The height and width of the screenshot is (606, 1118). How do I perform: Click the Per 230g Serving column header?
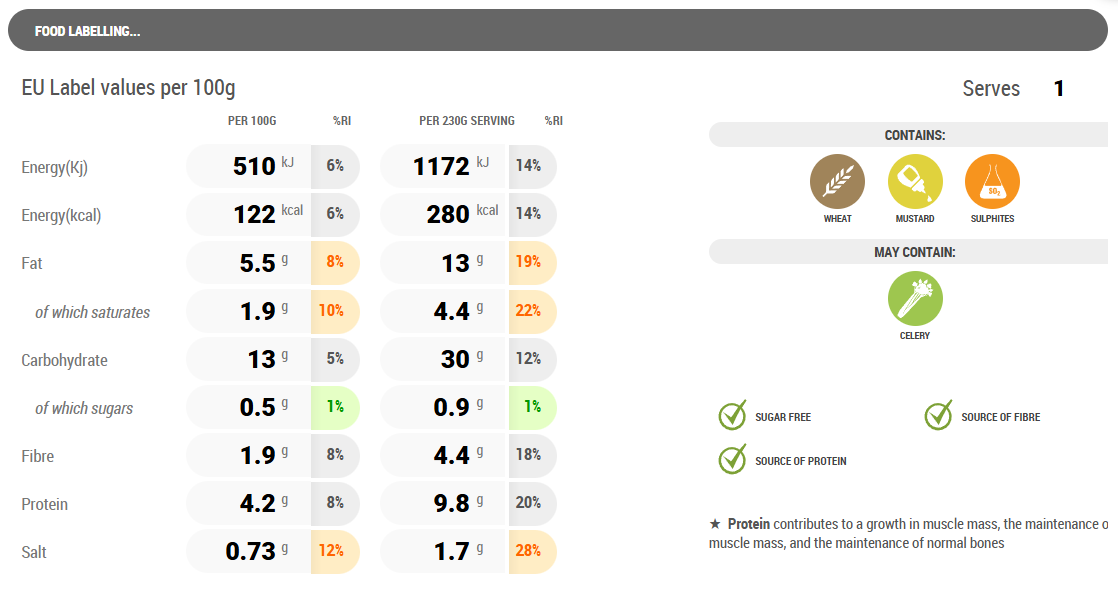tap(467, 121)
